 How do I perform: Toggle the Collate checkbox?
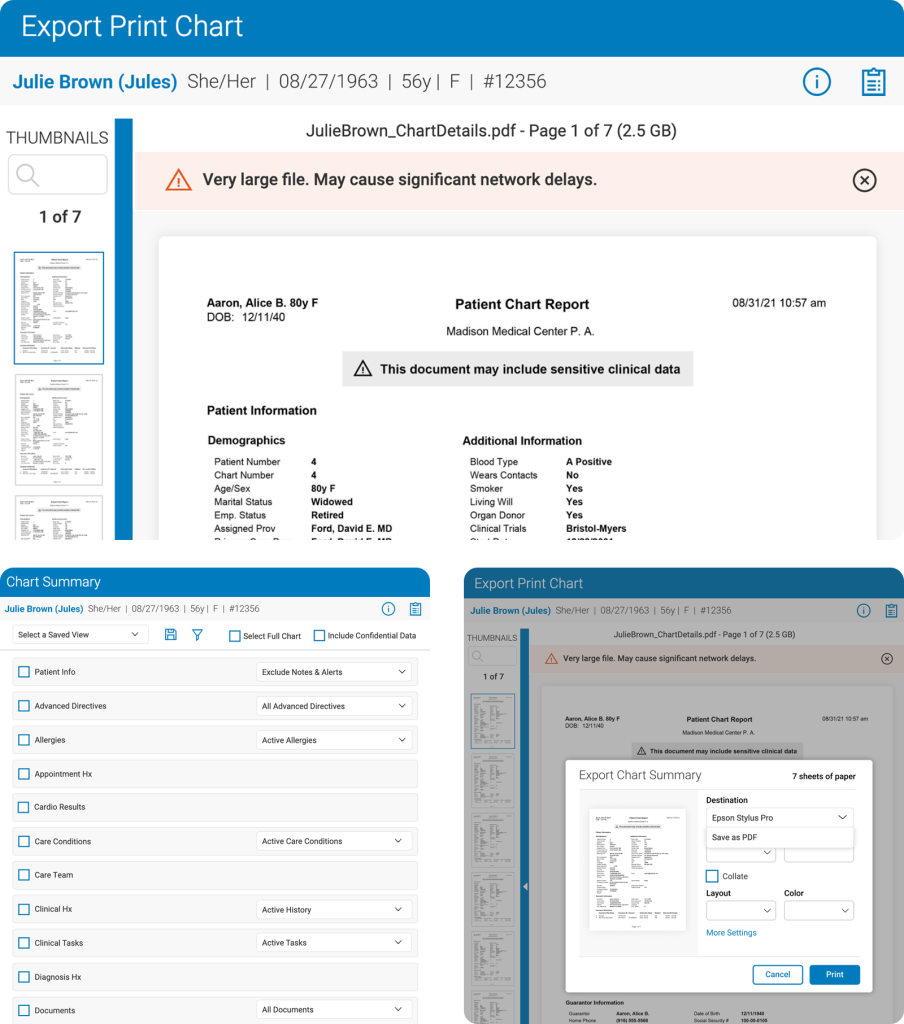click(712, 876)
